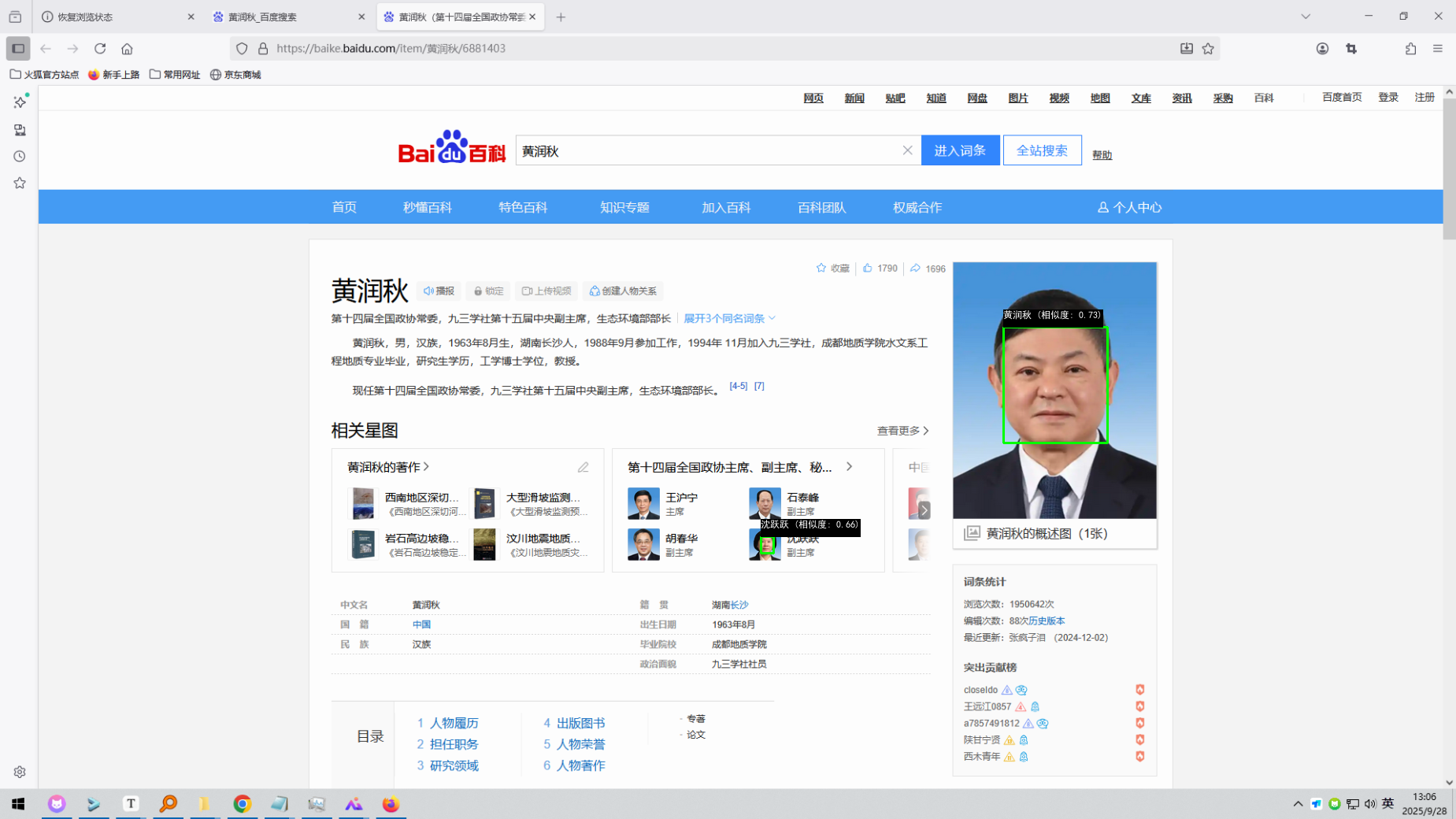Toggle 收藏 favorite for this entry
The height and width of the screenshot is (819, 1456).
[832, 269]
